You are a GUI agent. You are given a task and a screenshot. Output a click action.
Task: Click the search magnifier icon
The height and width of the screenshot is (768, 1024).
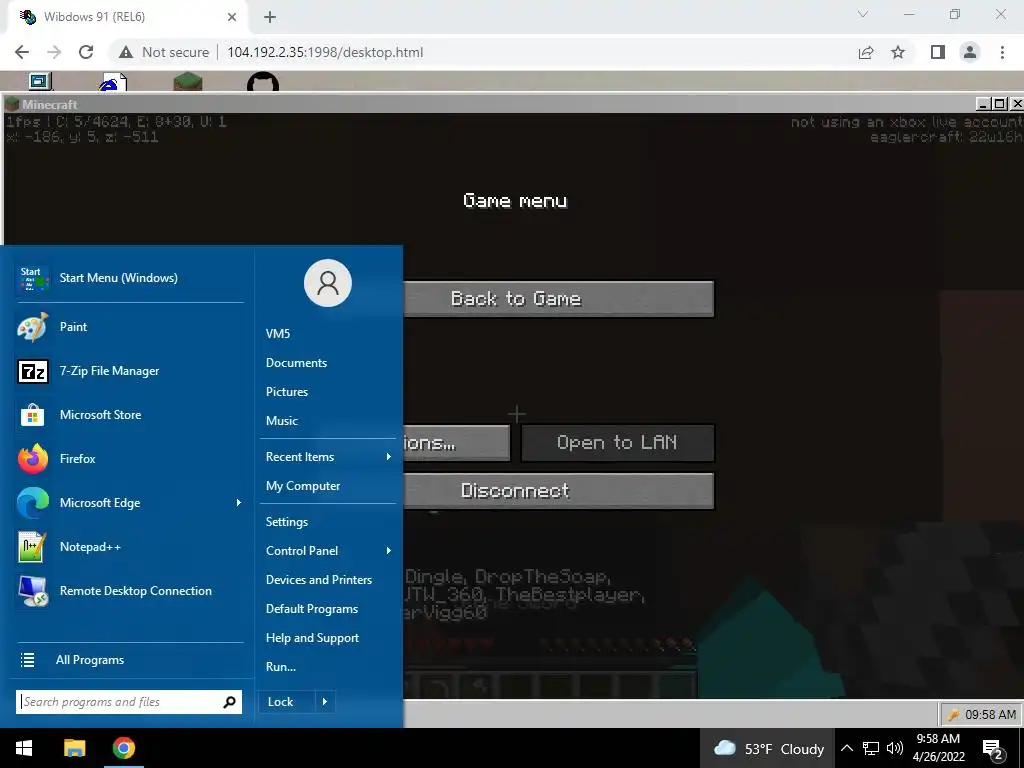(x=229, y=702)
